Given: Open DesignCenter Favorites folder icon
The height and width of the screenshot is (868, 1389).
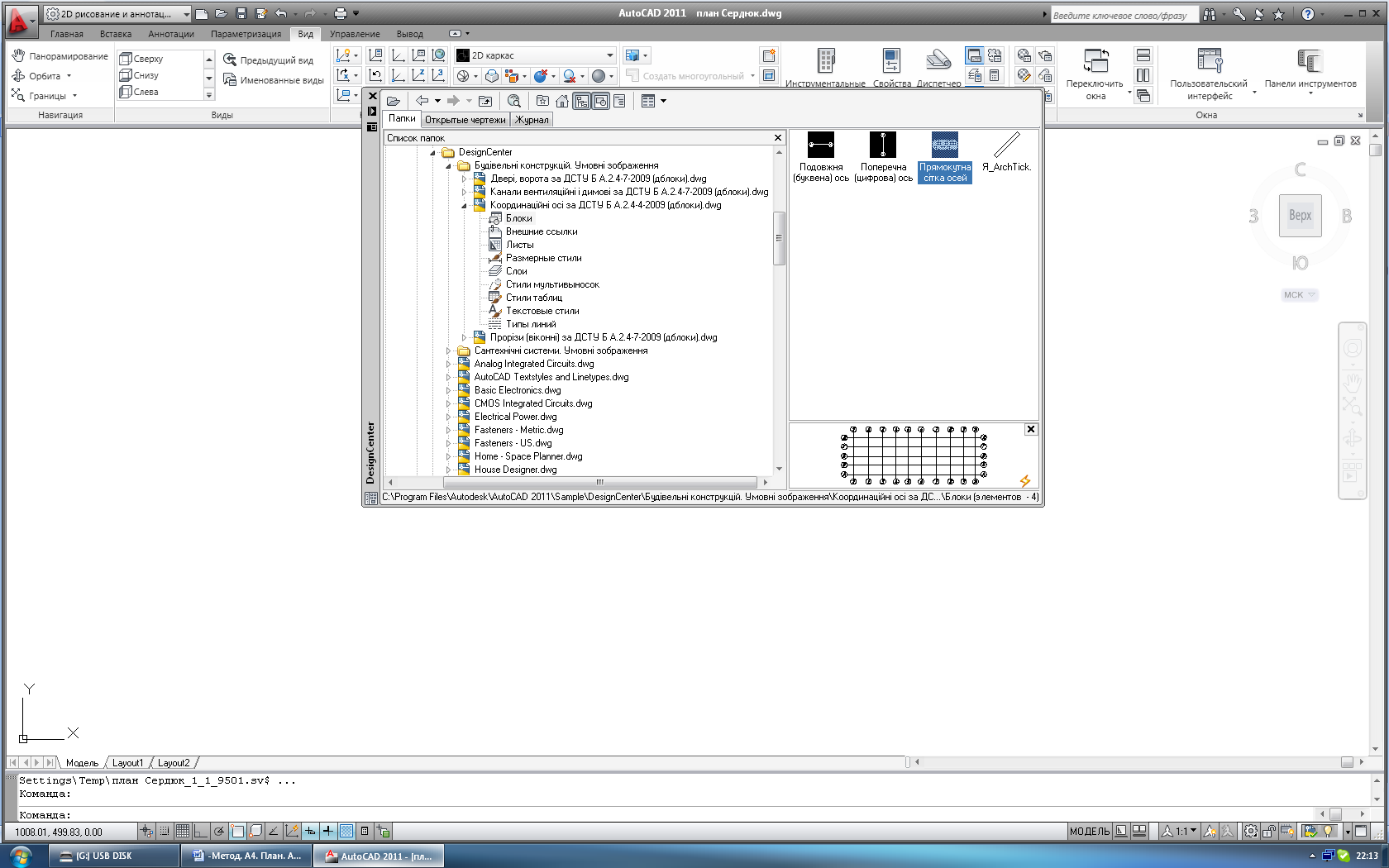Looking at the screenshot, I should (542, 101).
